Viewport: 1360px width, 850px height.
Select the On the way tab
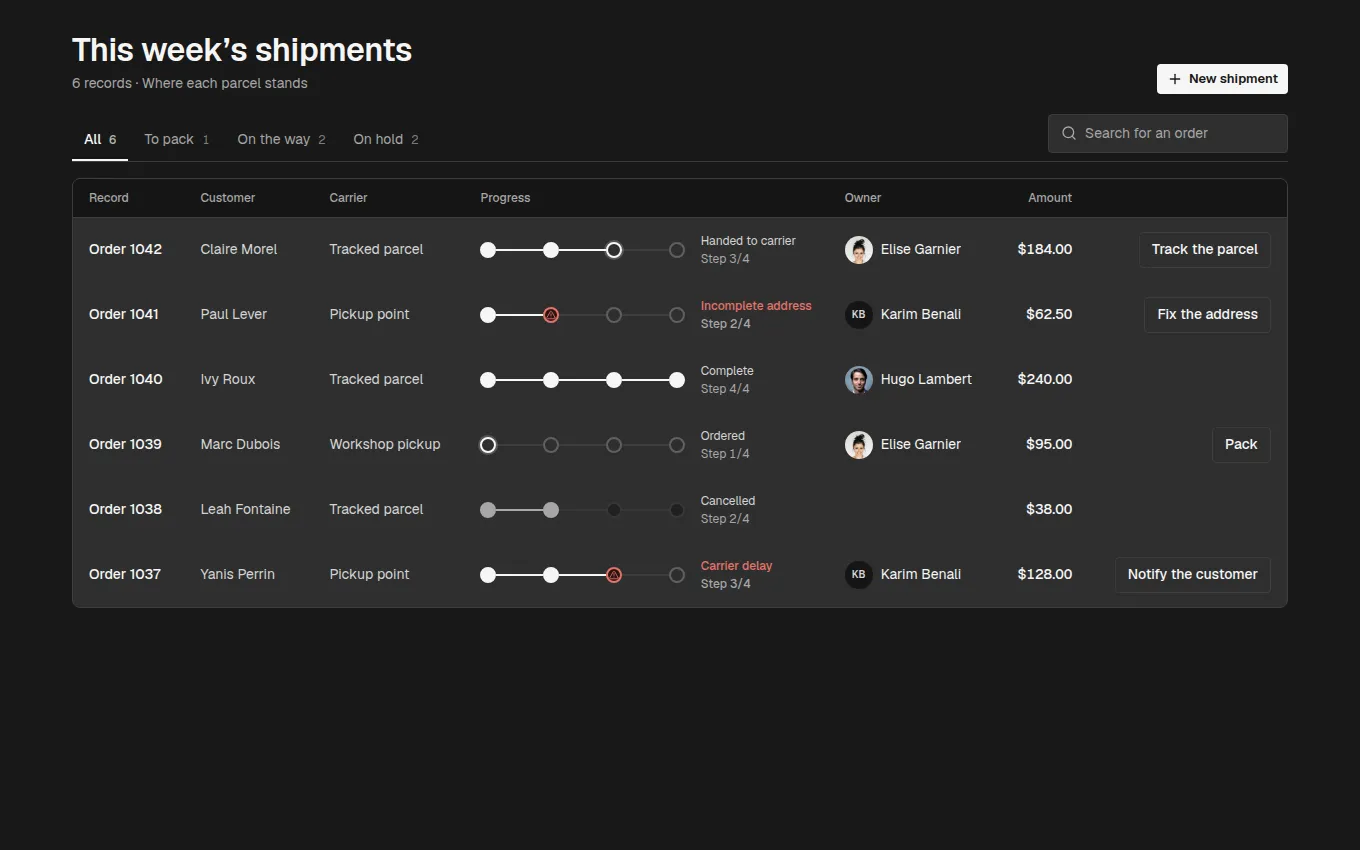[x=281, y=140]
